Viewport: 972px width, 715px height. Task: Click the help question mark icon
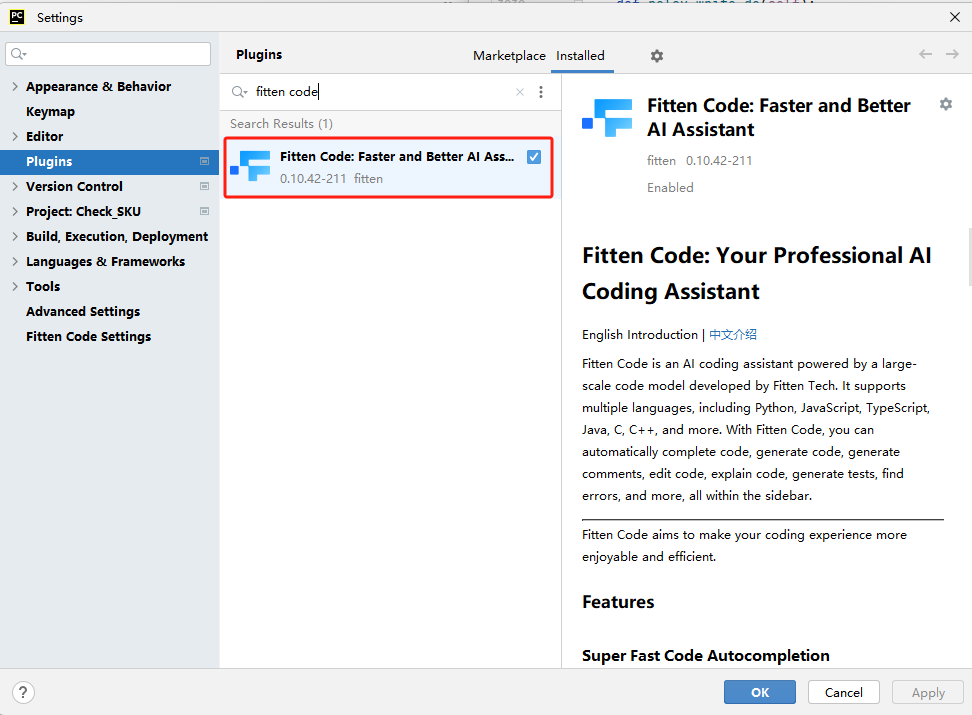(x=22, y=692)
